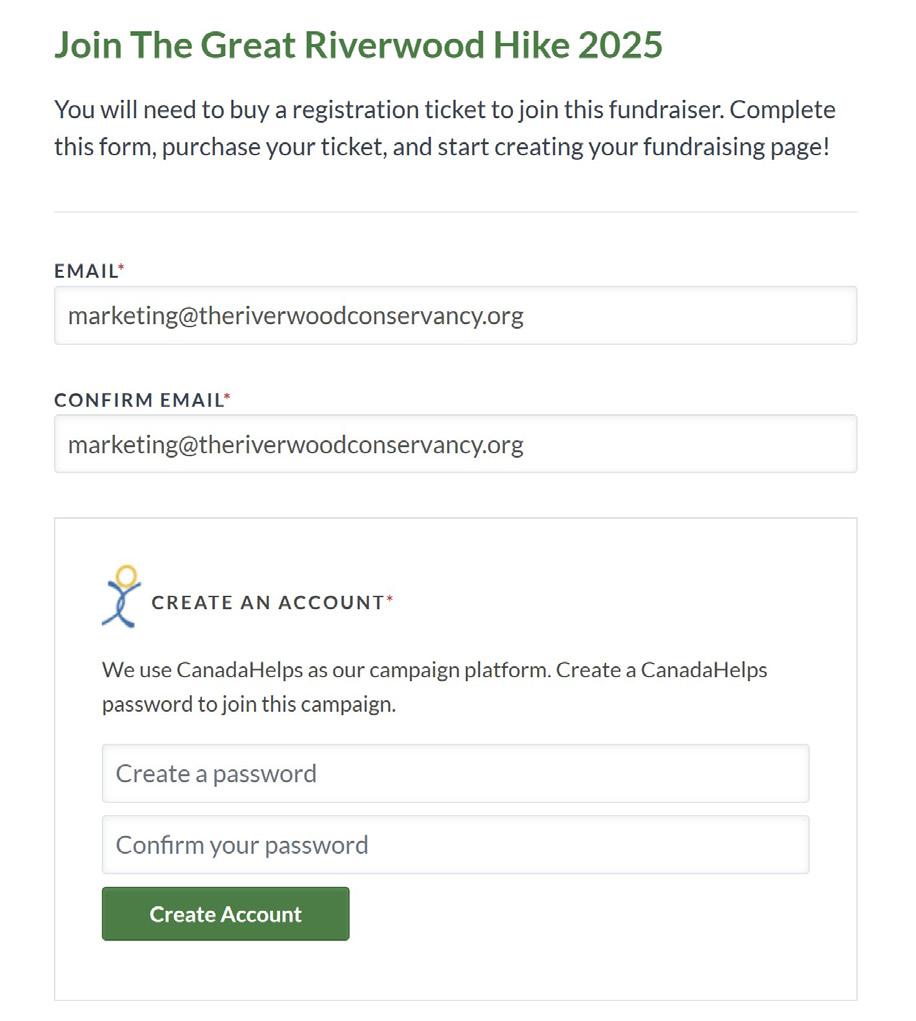Click the red asterisk beside EMAIL

coord(122,268)
